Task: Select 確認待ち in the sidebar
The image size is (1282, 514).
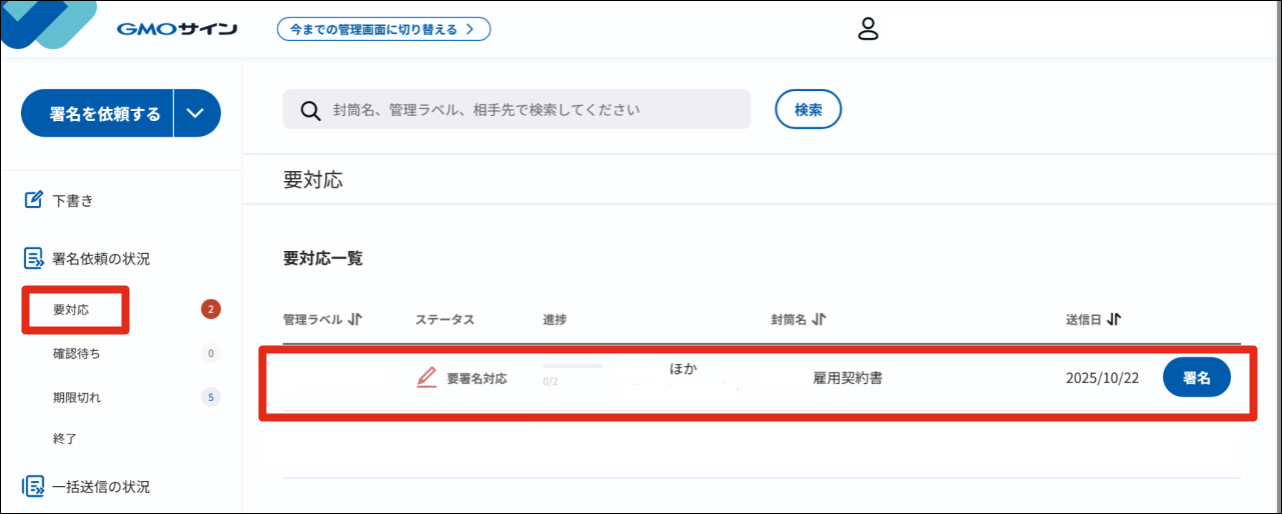Action: [x=76, y=353]
